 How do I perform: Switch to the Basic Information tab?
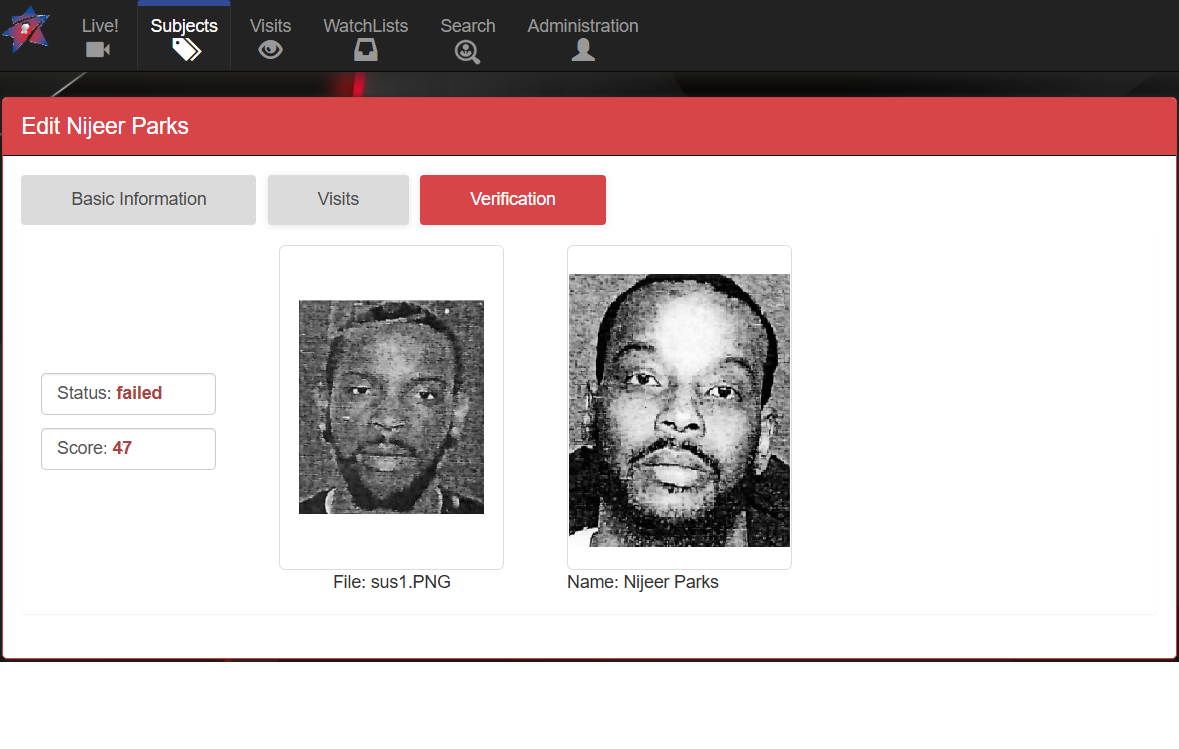coord(138,199)
